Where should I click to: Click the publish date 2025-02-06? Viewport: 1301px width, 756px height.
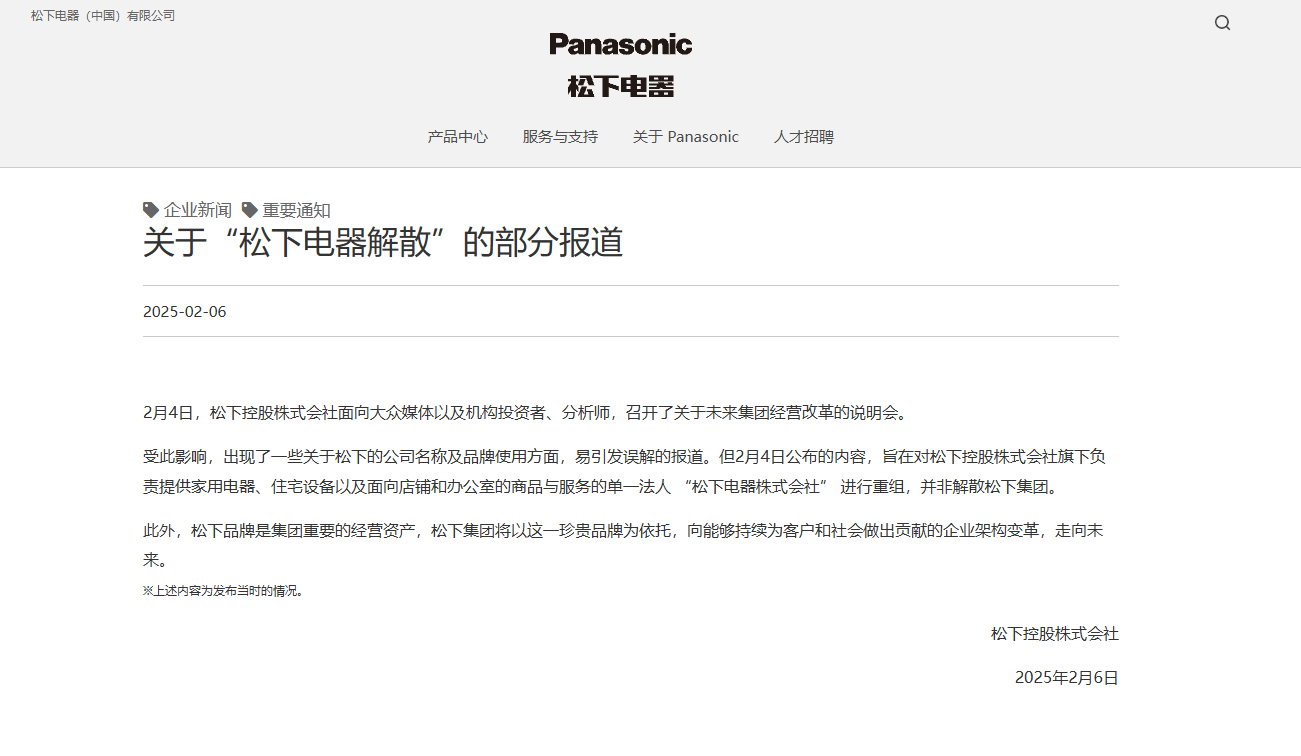point(185,312)
